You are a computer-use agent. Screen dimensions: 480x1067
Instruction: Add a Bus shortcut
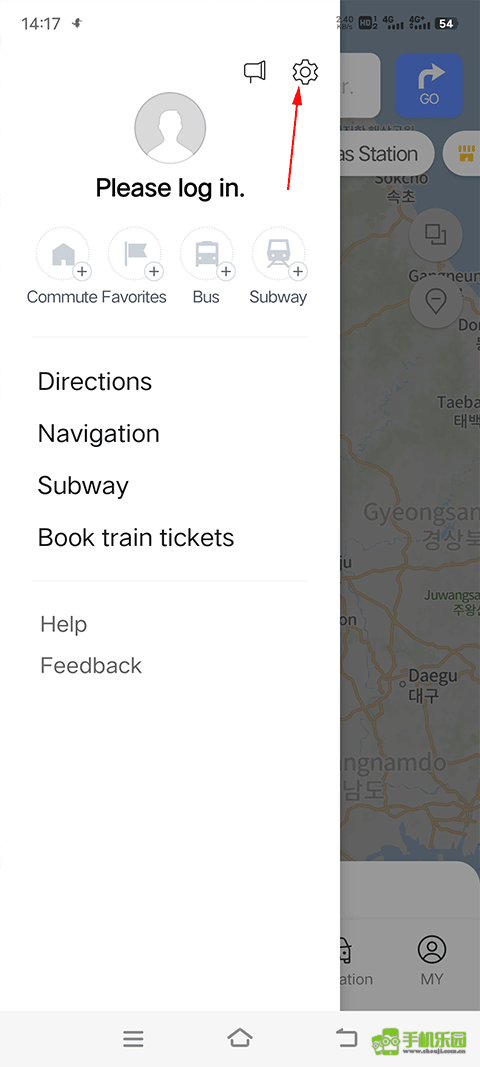206,254
